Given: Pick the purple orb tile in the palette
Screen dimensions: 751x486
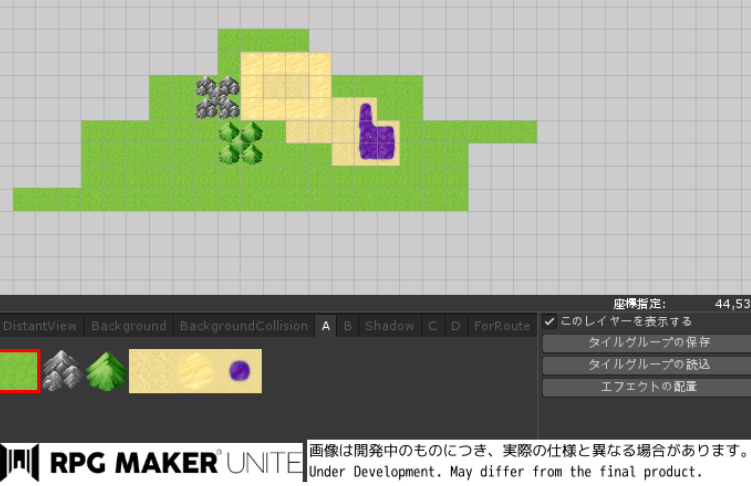Looking at the screenshot, I should click(240, 371).
